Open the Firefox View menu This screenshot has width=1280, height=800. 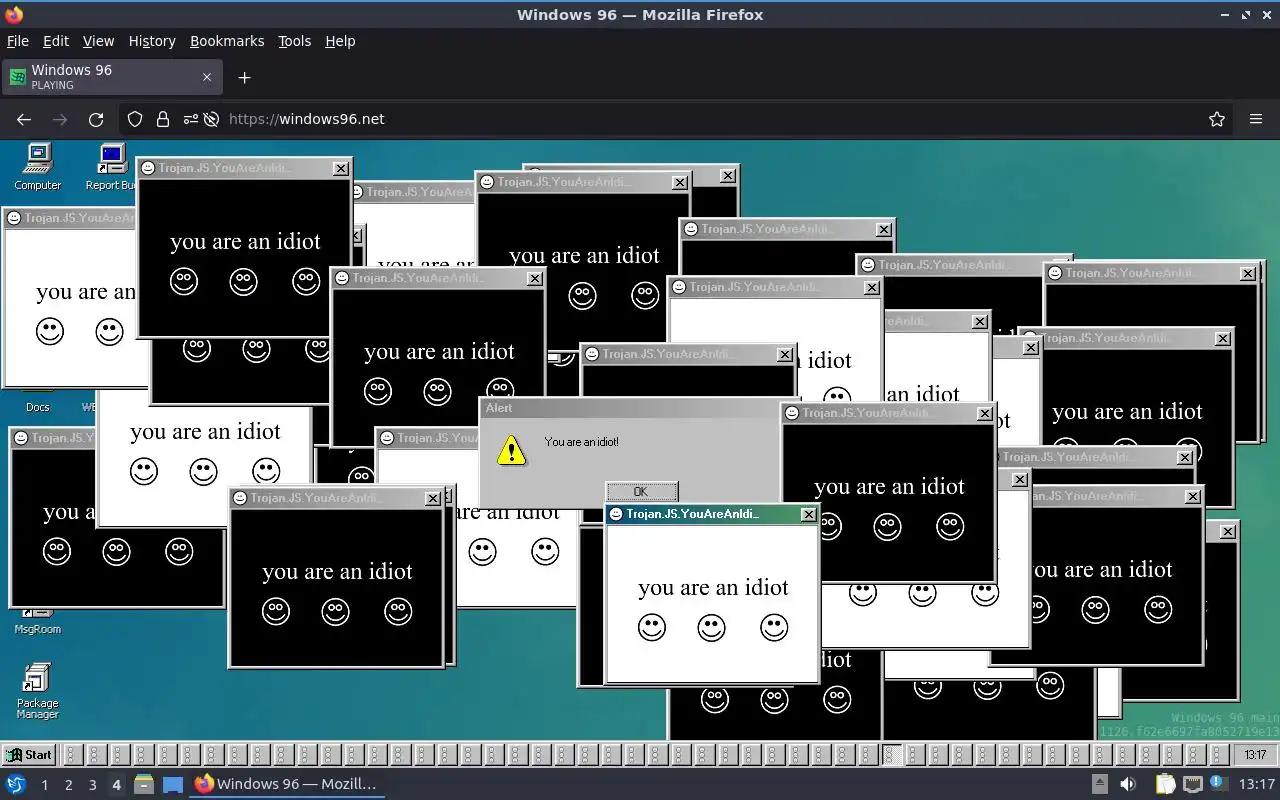(98, 41)
